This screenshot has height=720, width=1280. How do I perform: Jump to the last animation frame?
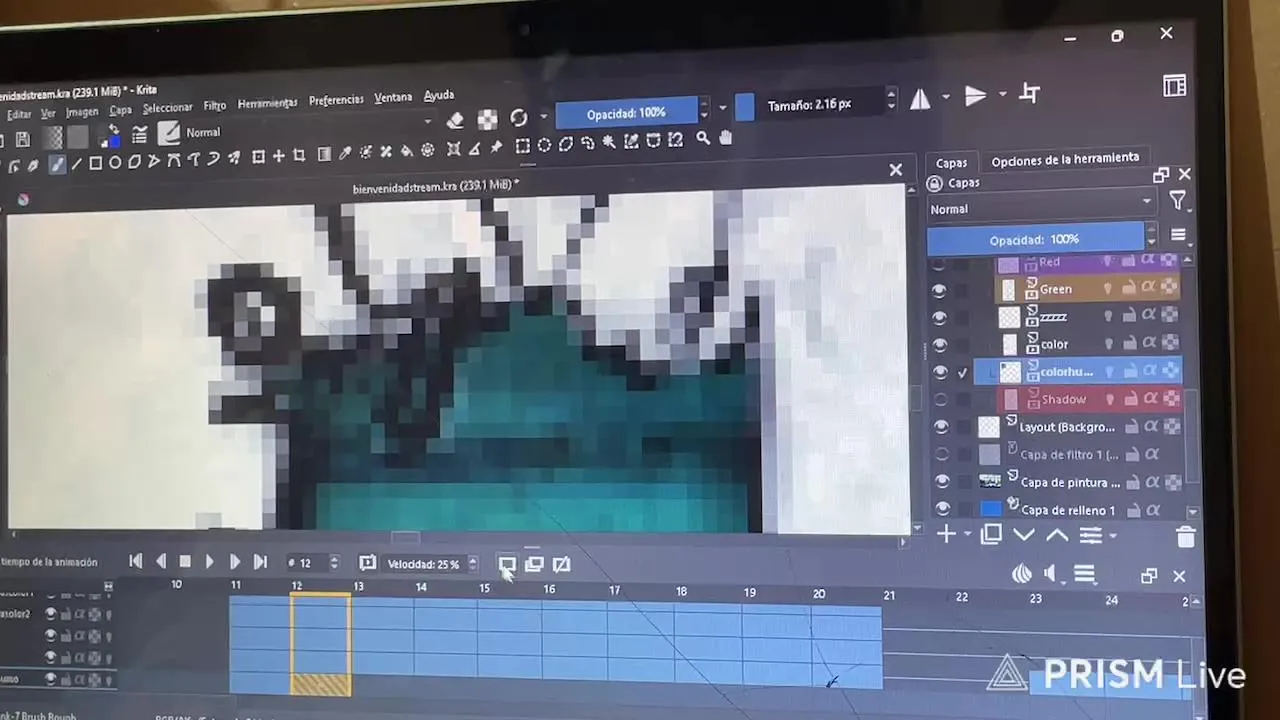point(260,563)
